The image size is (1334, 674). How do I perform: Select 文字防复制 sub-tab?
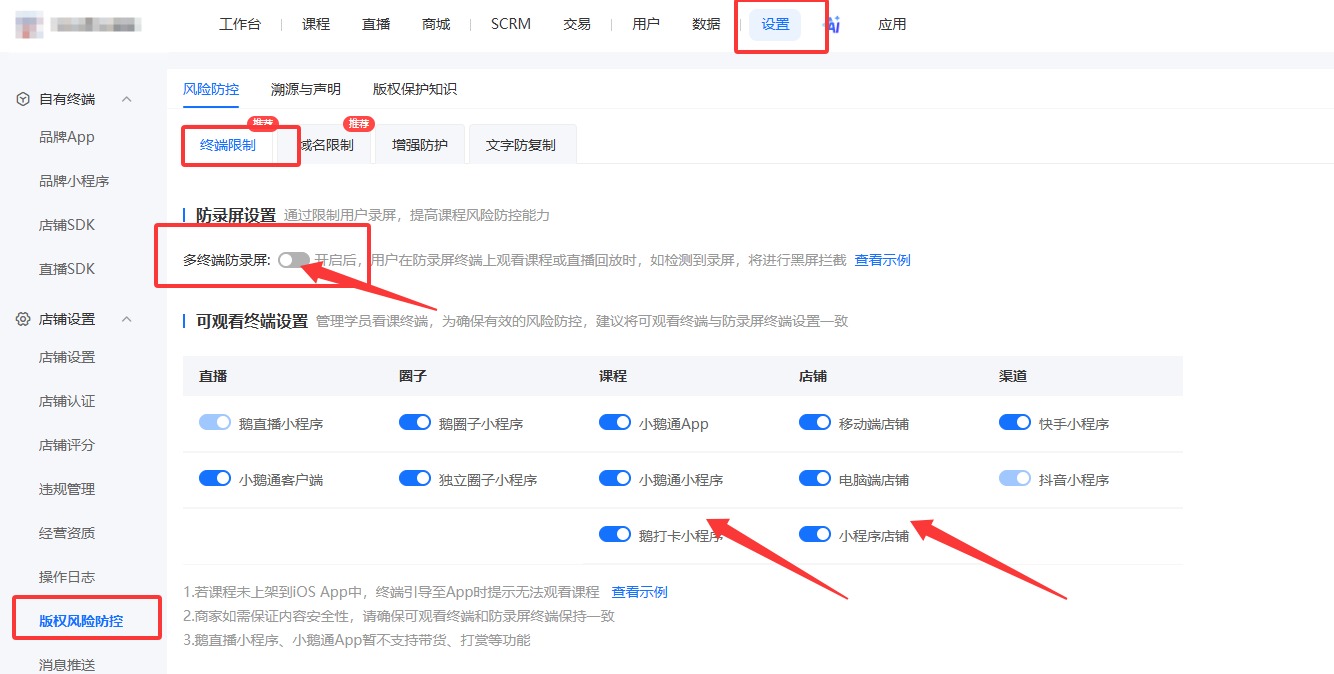click(x=521, y=145)
